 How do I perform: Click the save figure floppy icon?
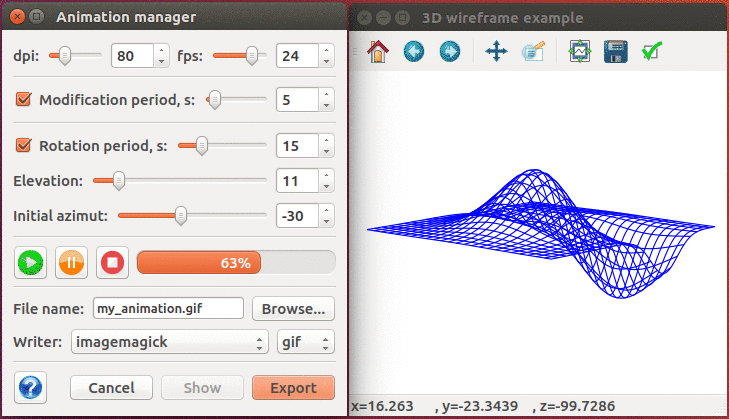pyautogui.click(x=616, y=51)
